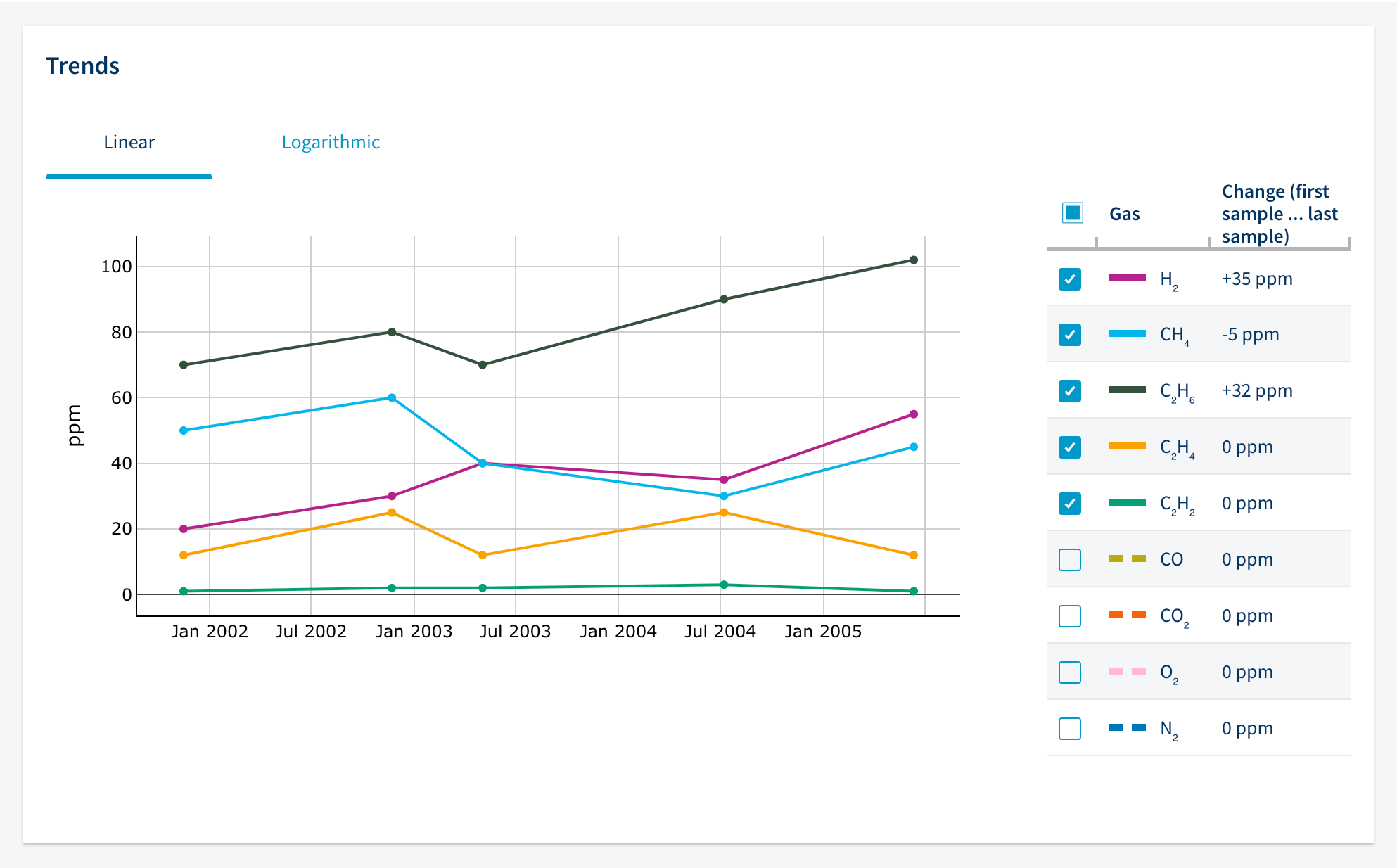This screenshot has height=868, width=1397.
Task: Switch to the Logarithmic tab
Action: [x=330, y=142]
